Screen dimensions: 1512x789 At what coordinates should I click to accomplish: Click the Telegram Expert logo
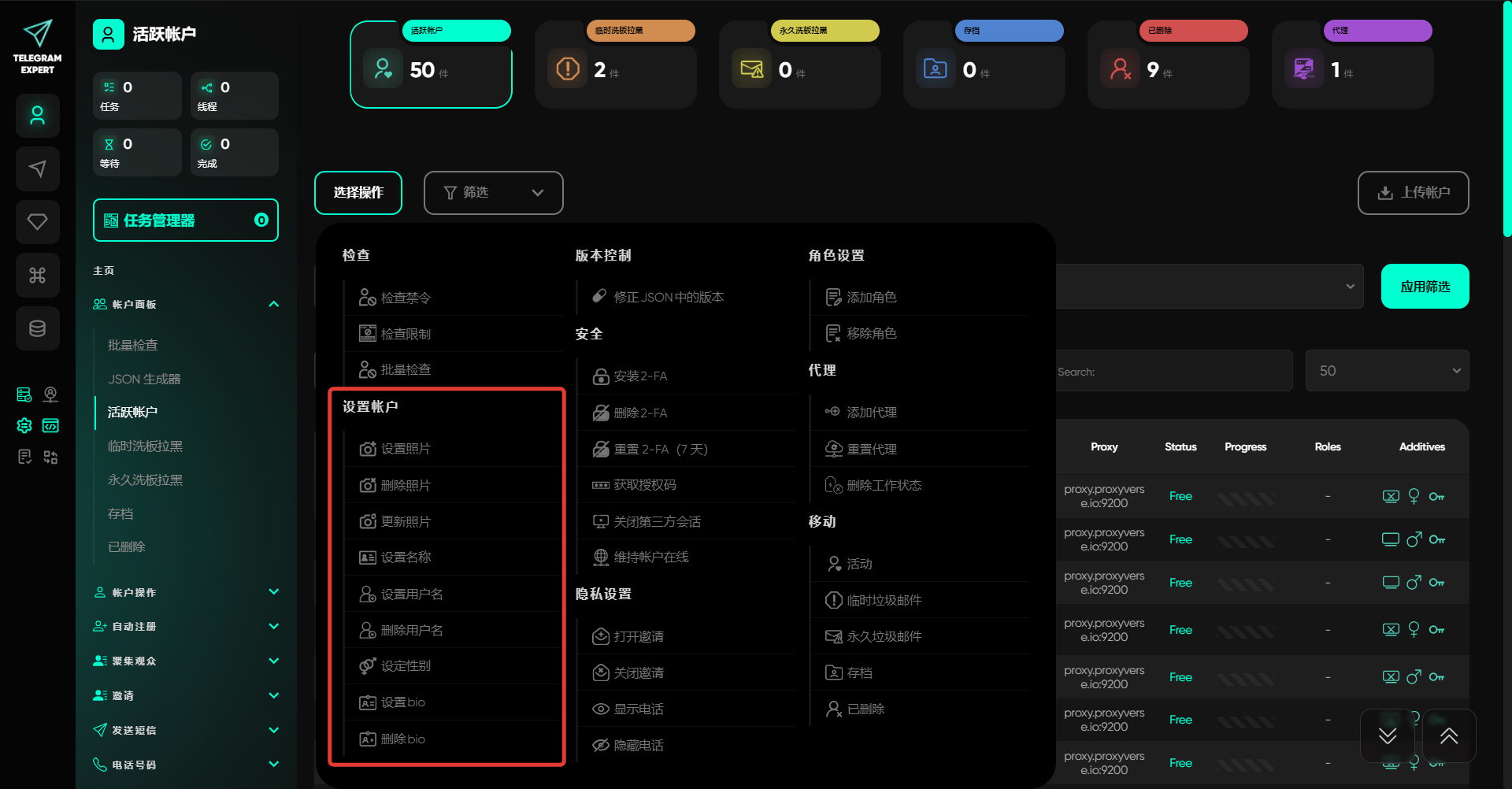37,46
